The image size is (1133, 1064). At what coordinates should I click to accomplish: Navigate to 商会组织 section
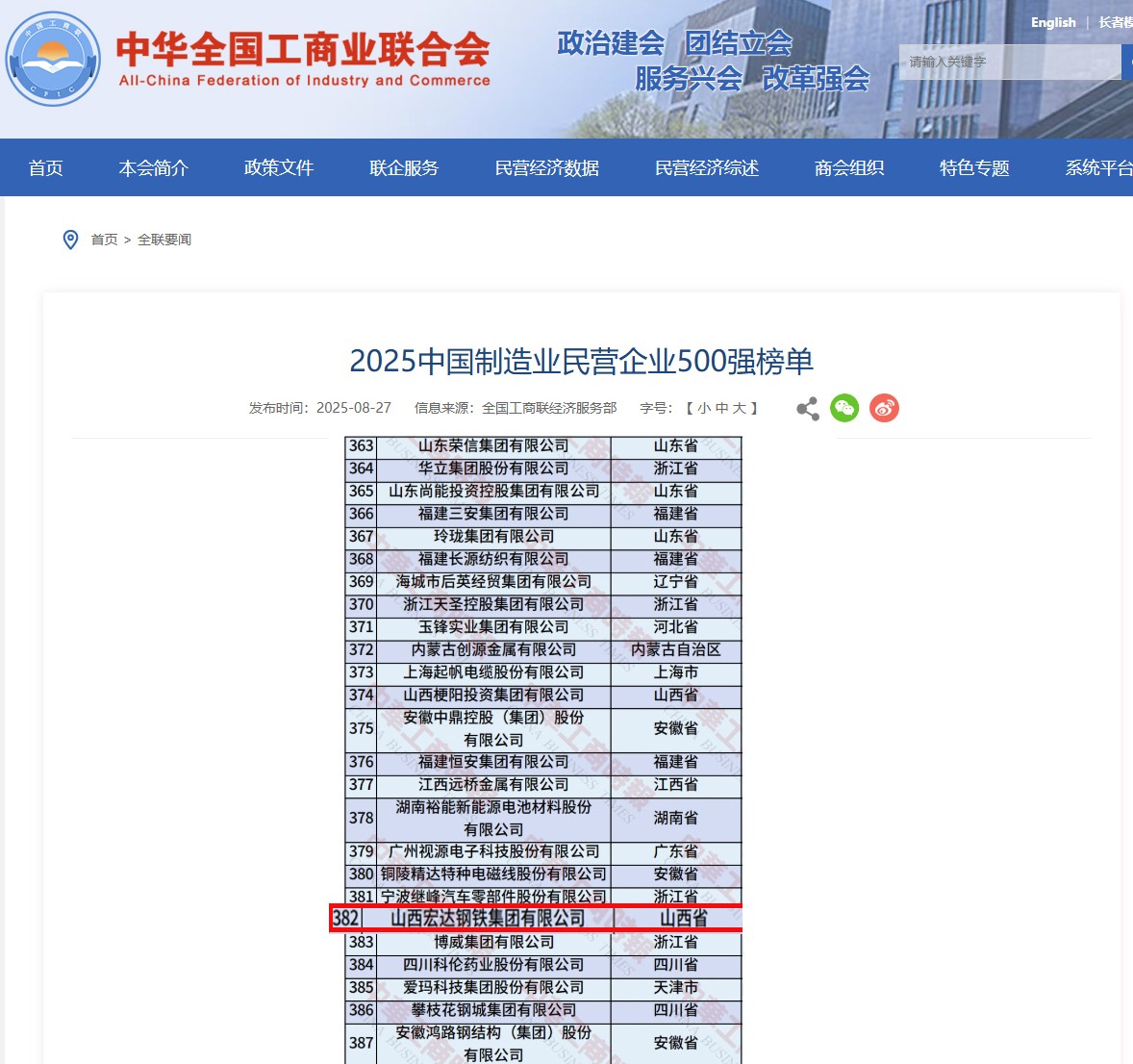[848, 168]
